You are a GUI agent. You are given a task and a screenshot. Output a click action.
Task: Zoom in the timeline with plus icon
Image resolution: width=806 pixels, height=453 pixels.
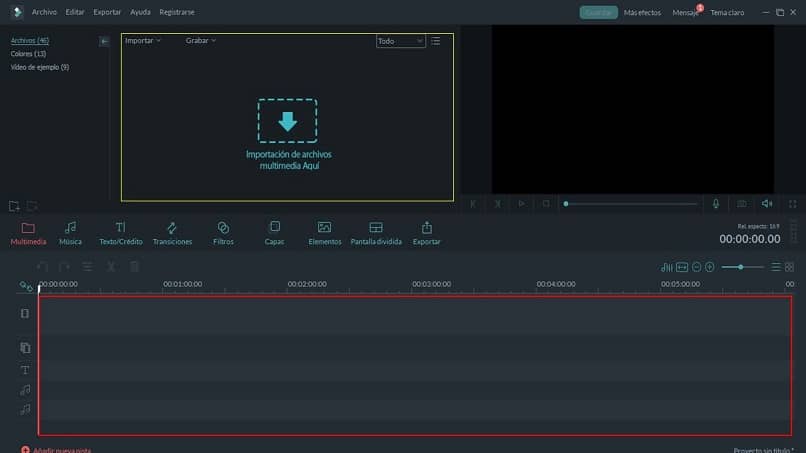click(x=710, y=267)
